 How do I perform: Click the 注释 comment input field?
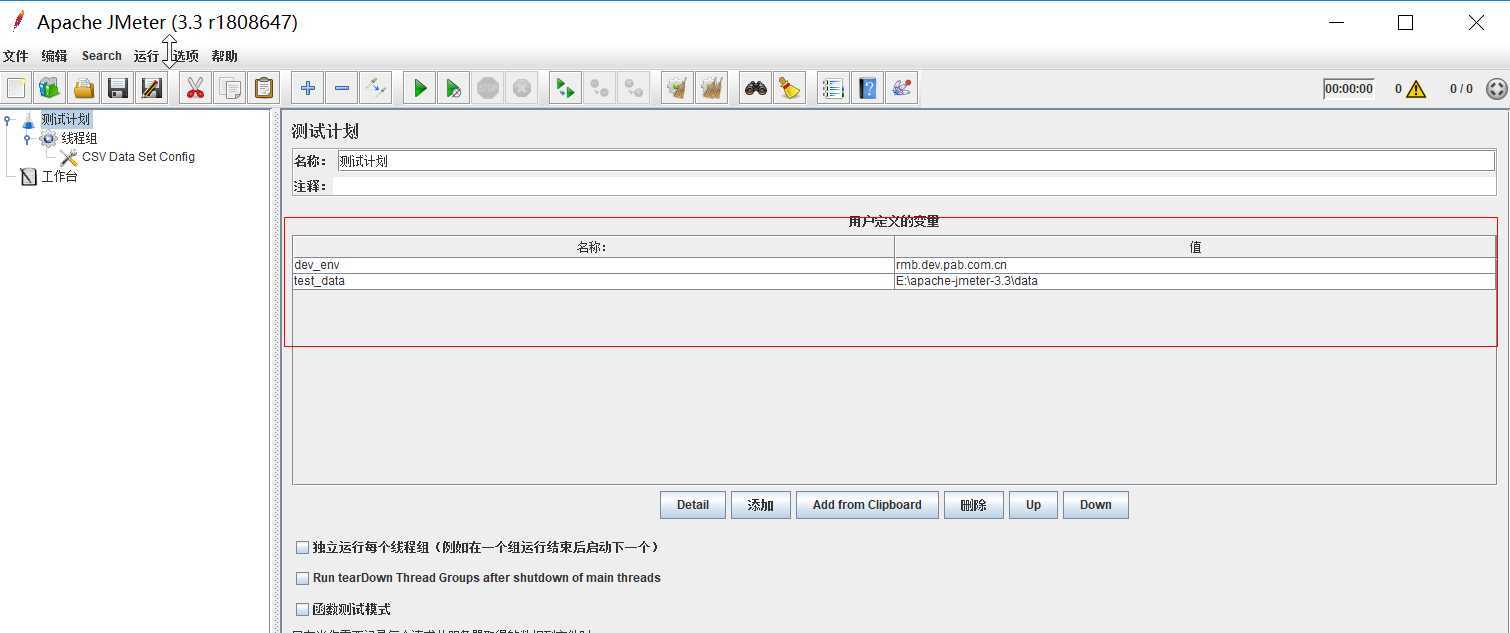click(914, 186)
